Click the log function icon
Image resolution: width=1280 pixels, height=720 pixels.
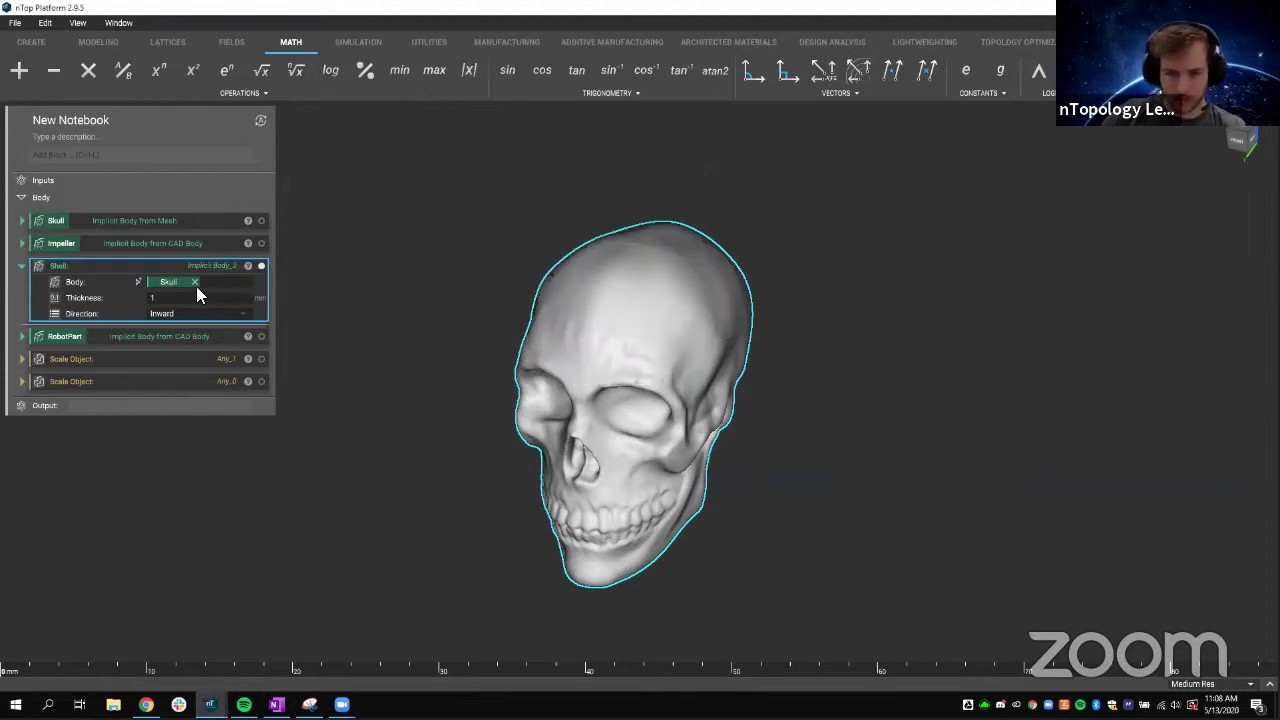pos(330,70)
